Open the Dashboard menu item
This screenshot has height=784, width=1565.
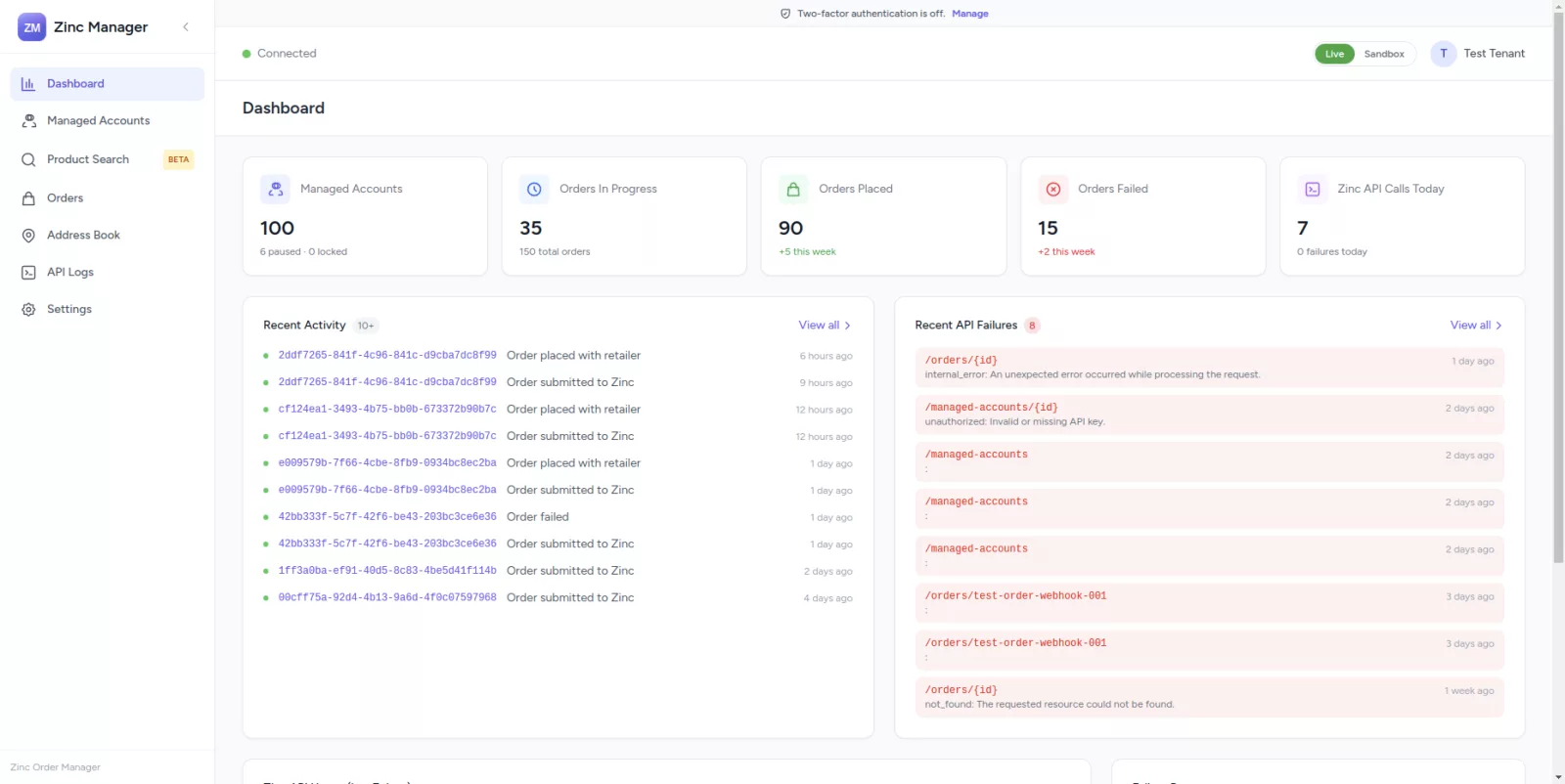(108, 84)
